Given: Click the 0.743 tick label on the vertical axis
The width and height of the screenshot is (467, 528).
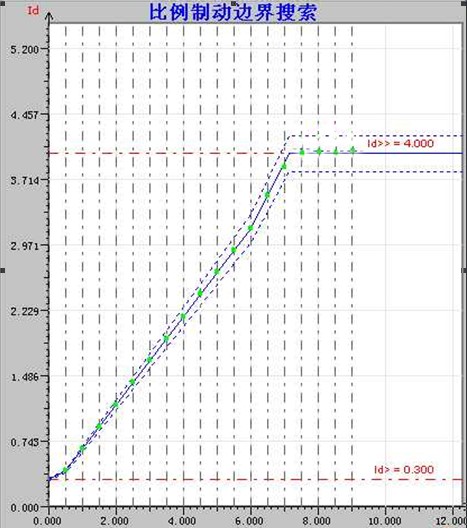Looking at the screenshot, I should 25,442.
